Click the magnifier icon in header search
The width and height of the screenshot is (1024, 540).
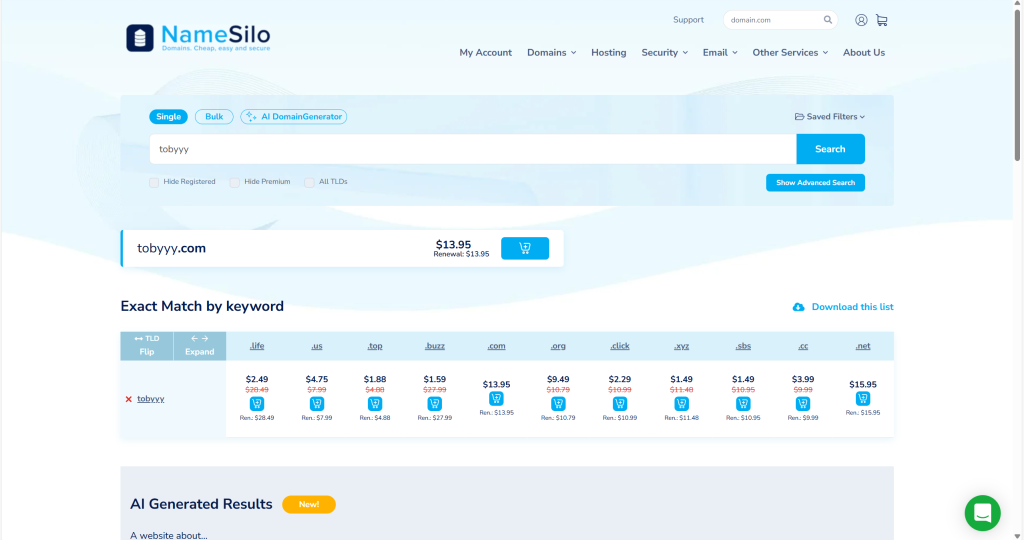point(827,20)
